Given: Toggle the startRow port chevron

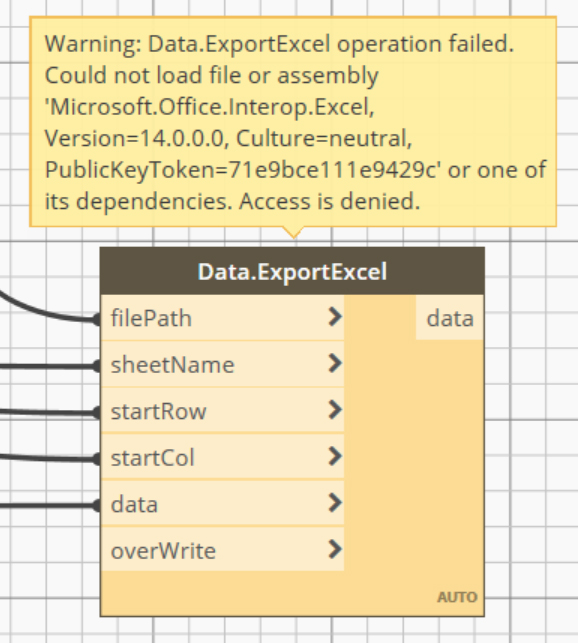Looking at the screenshot, I should pos(335,410).
